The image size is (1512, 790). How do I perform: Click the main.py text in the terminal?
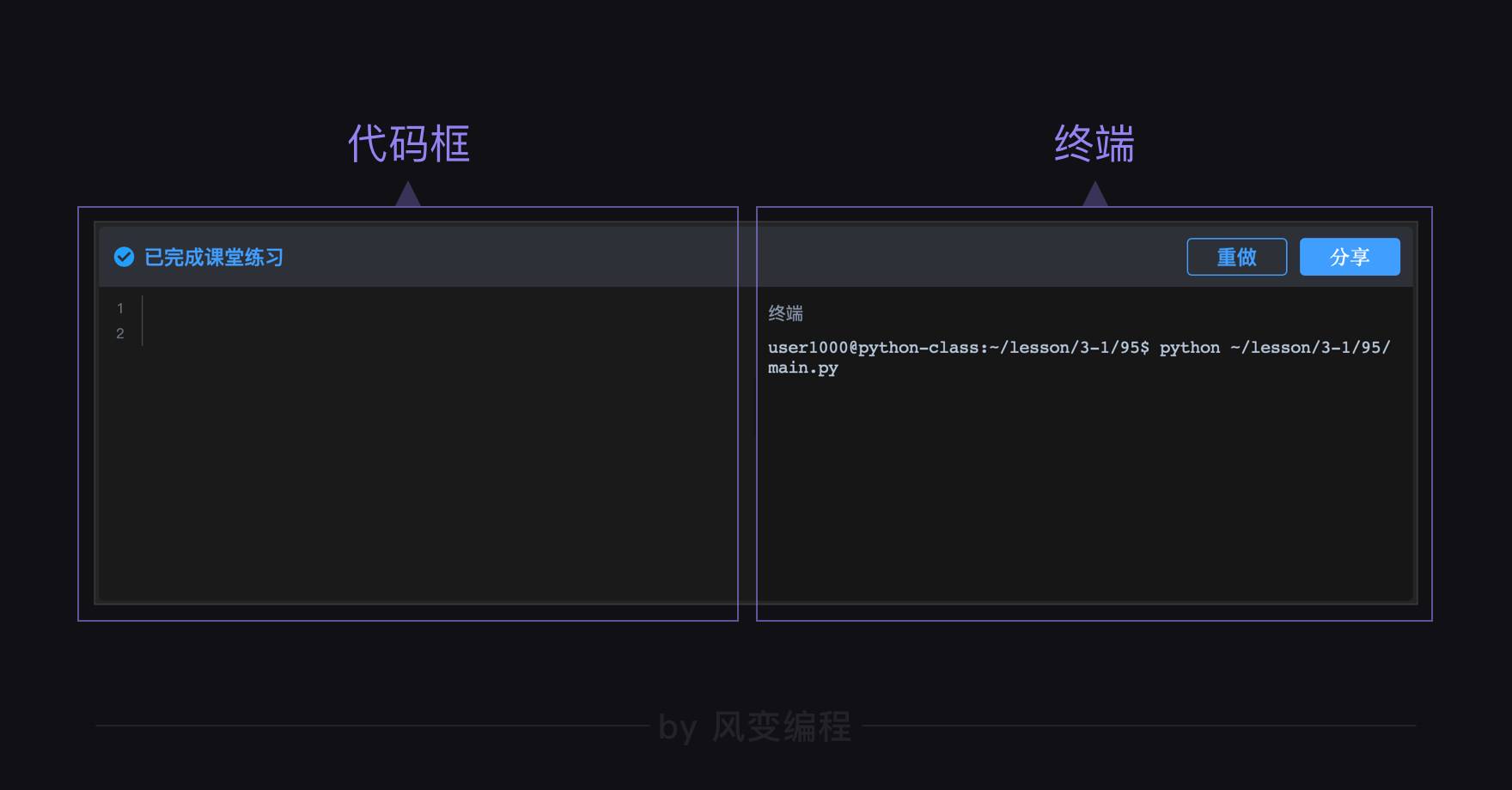click(802, 368)
